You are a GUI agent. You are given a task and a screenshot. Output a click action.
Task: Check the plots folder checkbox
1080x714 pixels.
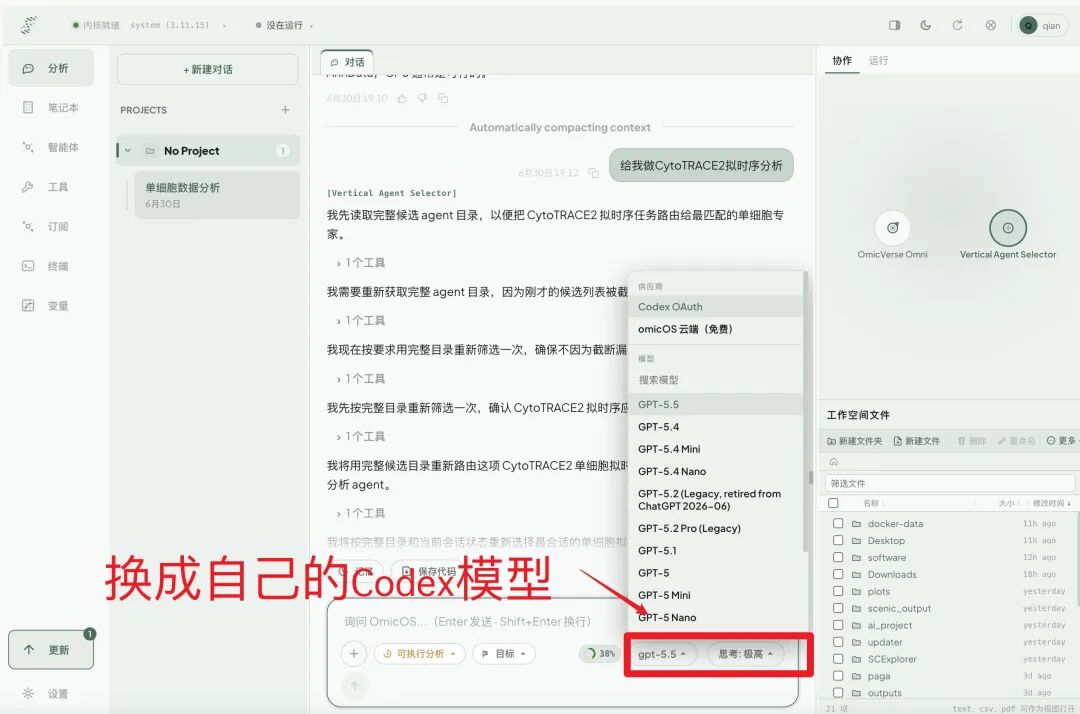pyautogui.click(x=838, y=591)
